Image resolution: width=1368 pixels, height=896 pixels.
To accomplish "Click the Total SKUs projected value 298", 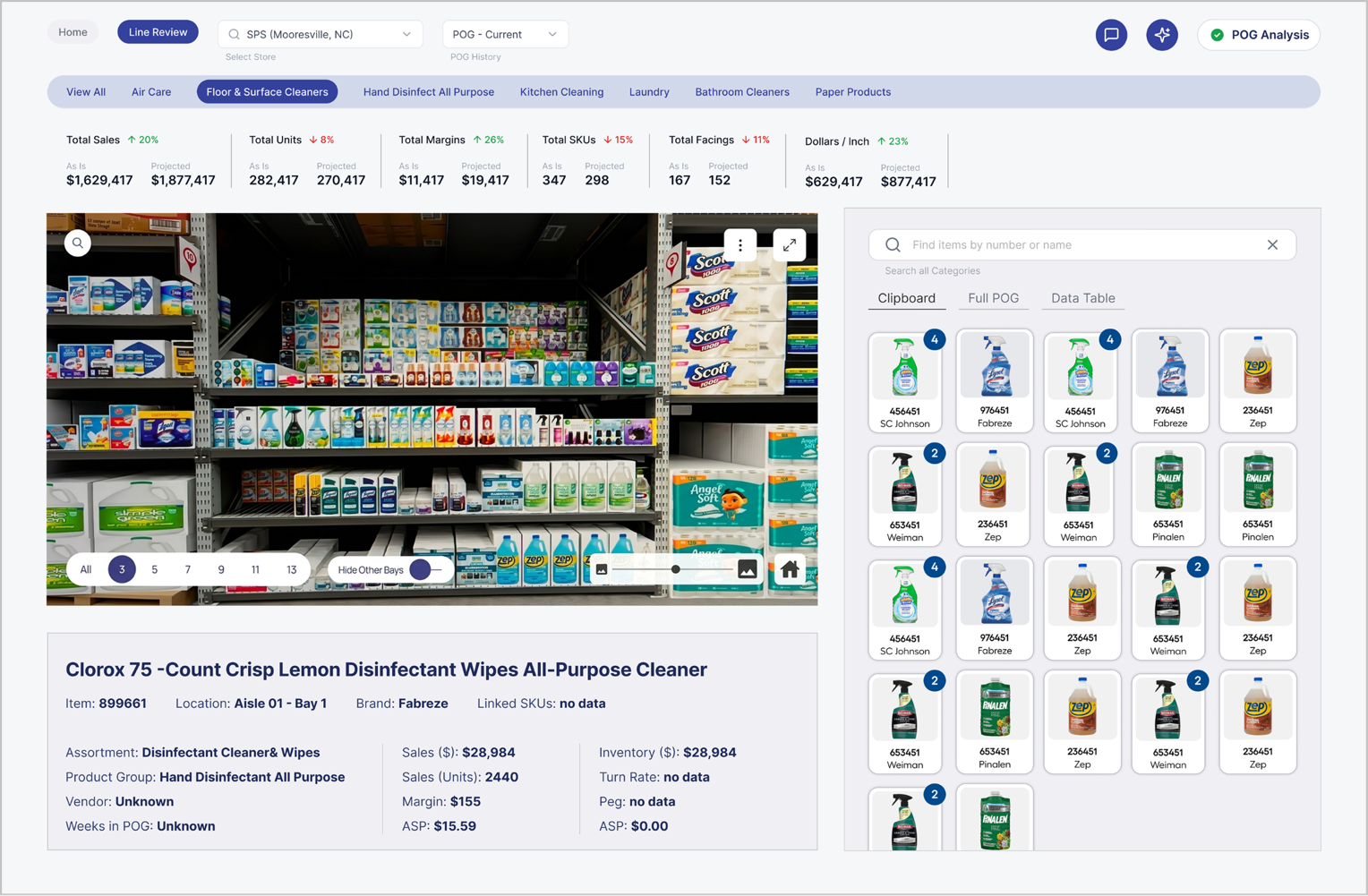I will point(597,180).
